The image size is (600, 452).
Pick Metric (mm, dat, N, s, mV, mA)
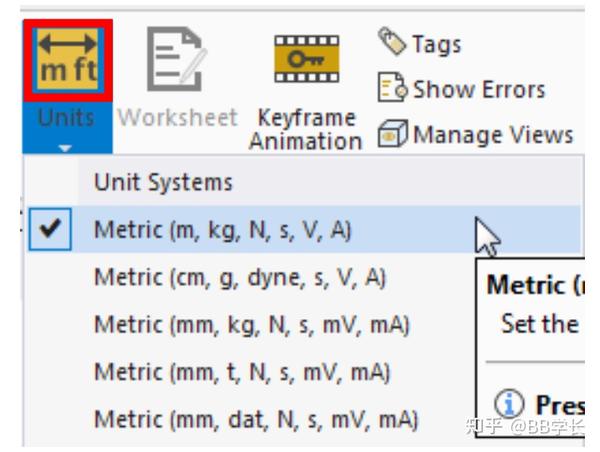point(255,419)
